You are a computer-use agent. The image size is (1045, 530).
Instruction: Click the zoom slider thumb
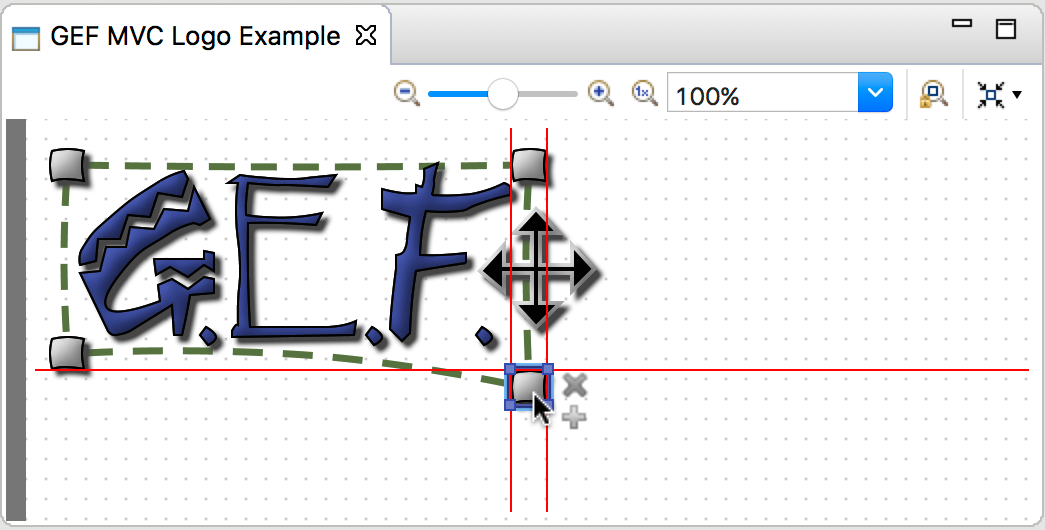503,94
